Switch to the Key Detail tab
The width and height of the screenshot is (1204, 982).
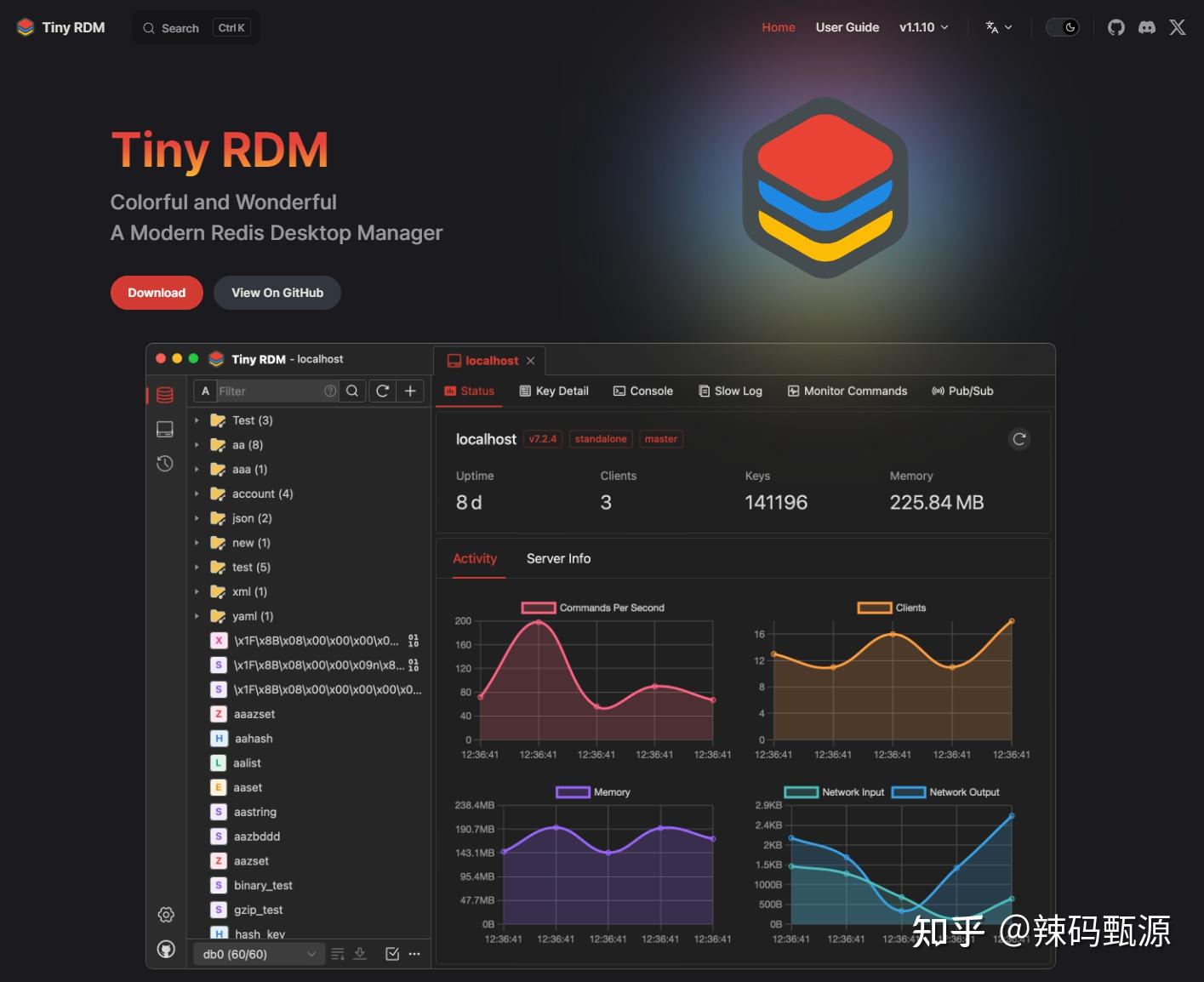[x=554, y=391]
